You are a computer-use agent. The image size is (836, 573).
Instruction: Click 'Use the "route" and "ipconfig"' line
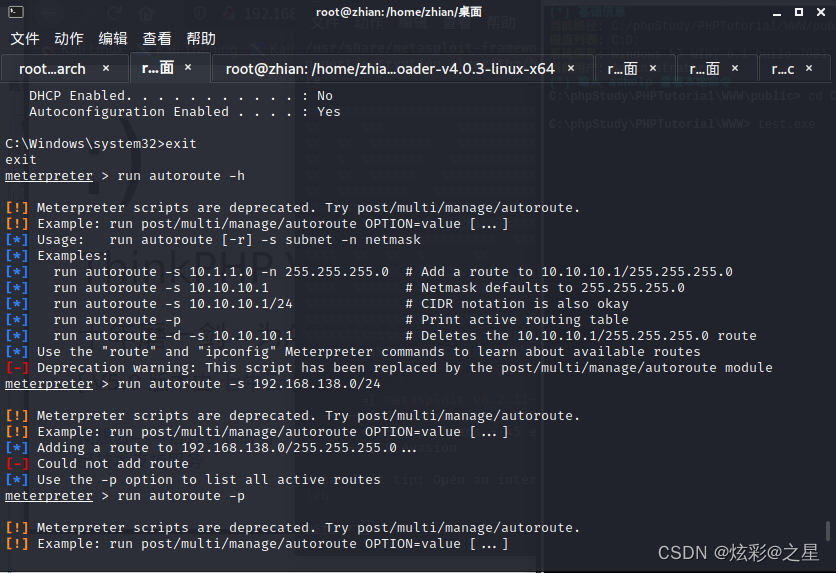click(353, 352)
